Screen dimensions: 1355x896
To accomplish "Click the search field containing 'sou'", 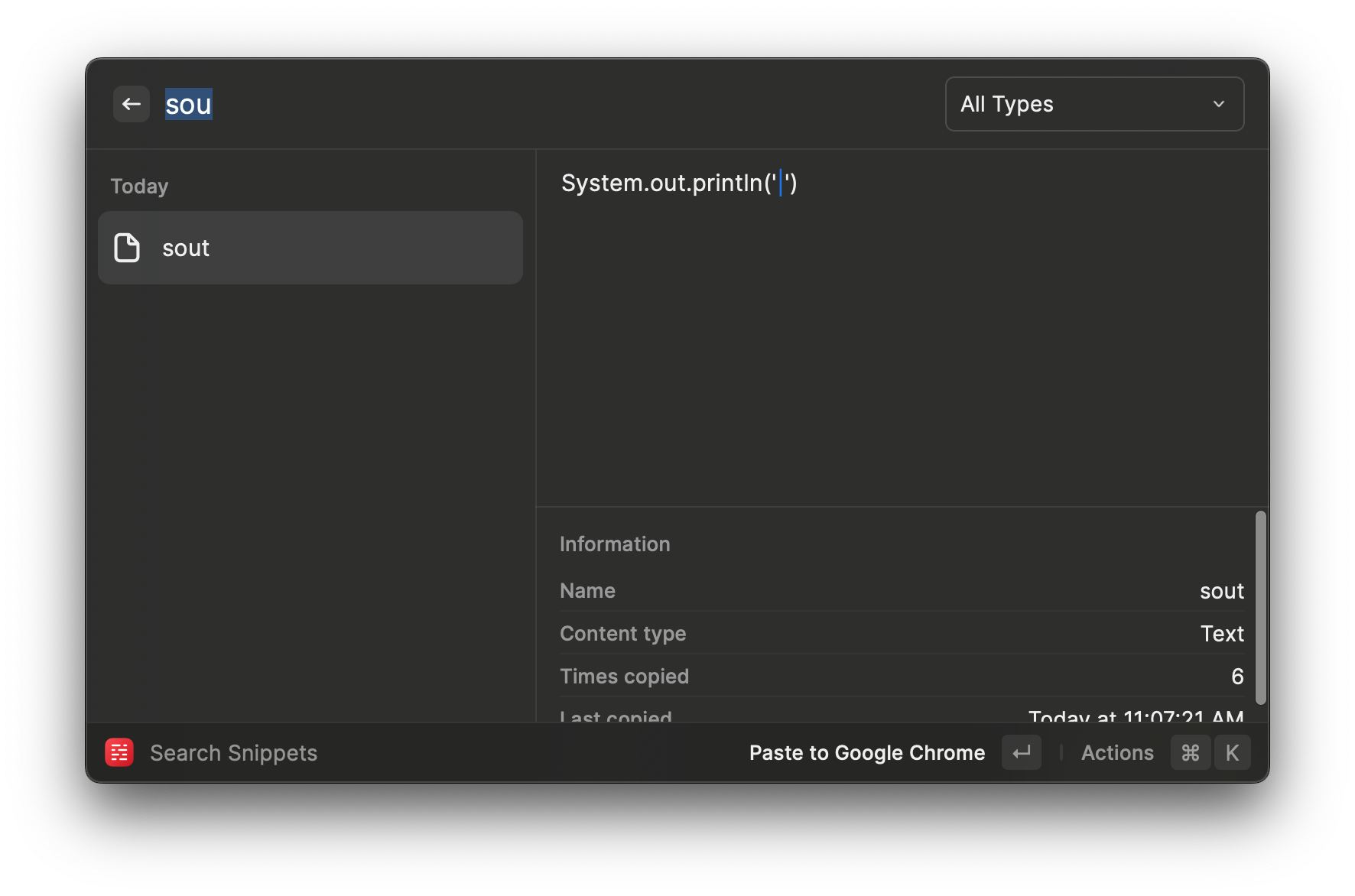I will (x=535, y=104).
